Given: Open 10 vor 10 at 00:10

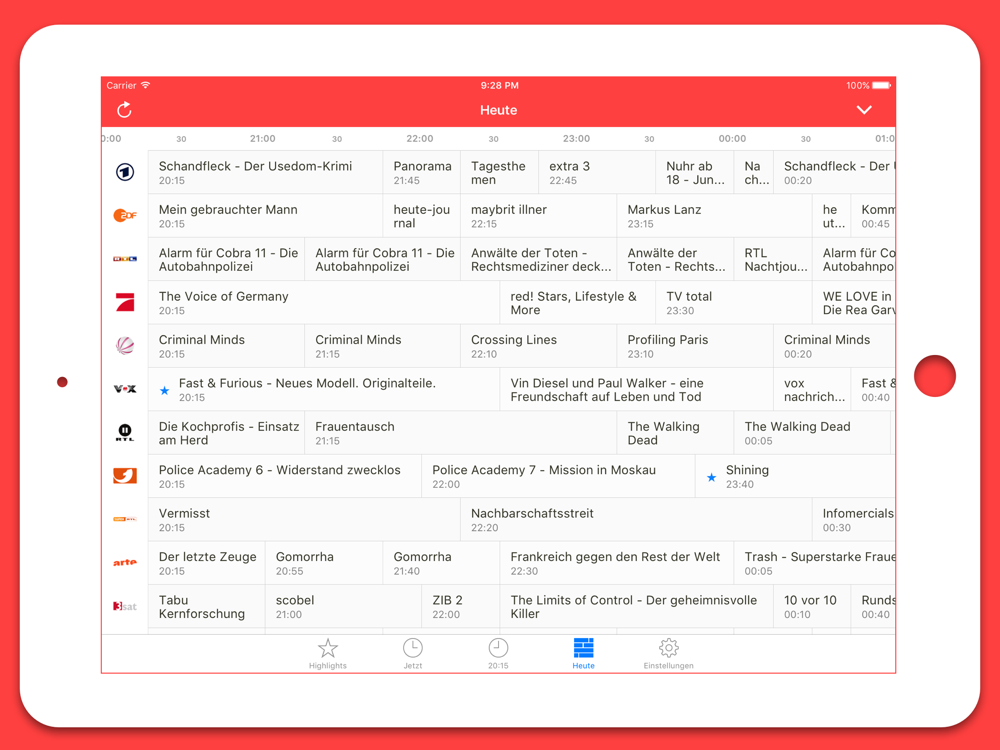Looking at the screenshot, I should click(x=812, y=606).
